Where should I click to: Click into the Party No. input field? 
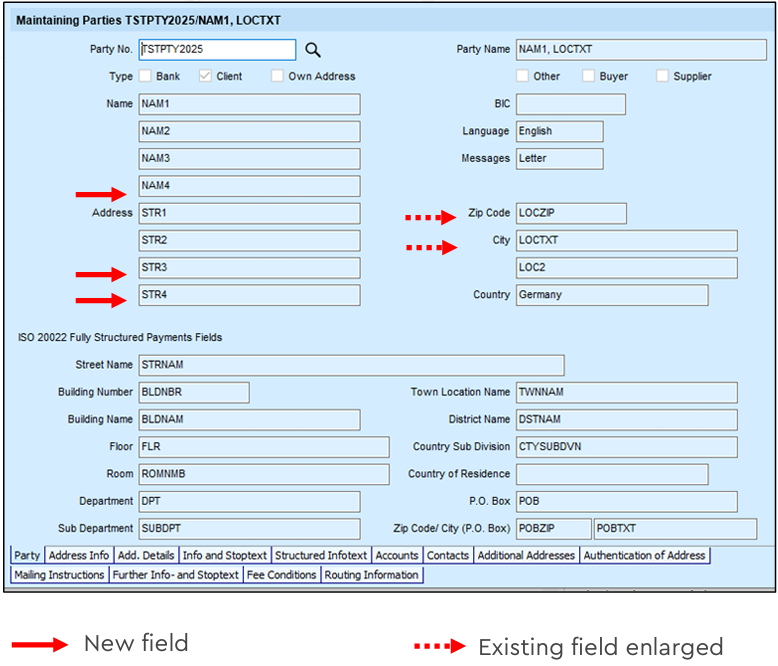pos(217,50)
